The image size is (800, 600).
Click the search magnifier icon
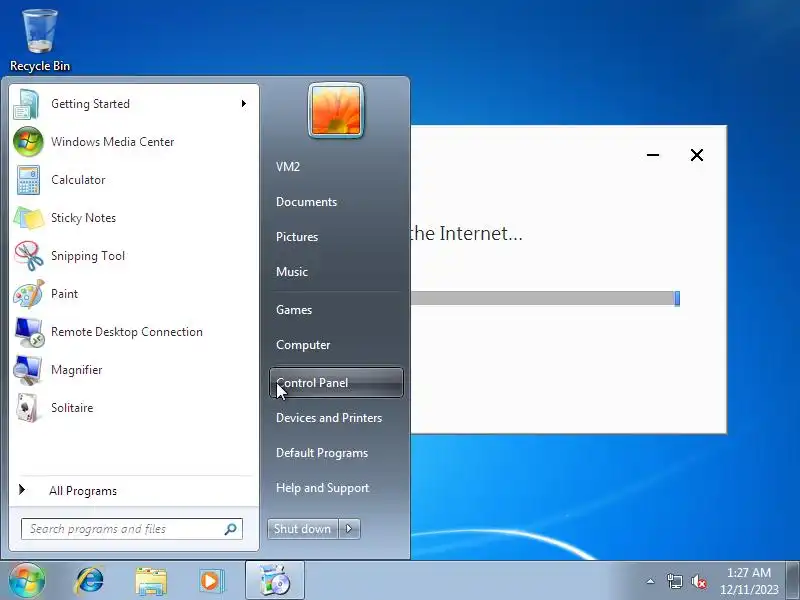click(x=231, y=529)
